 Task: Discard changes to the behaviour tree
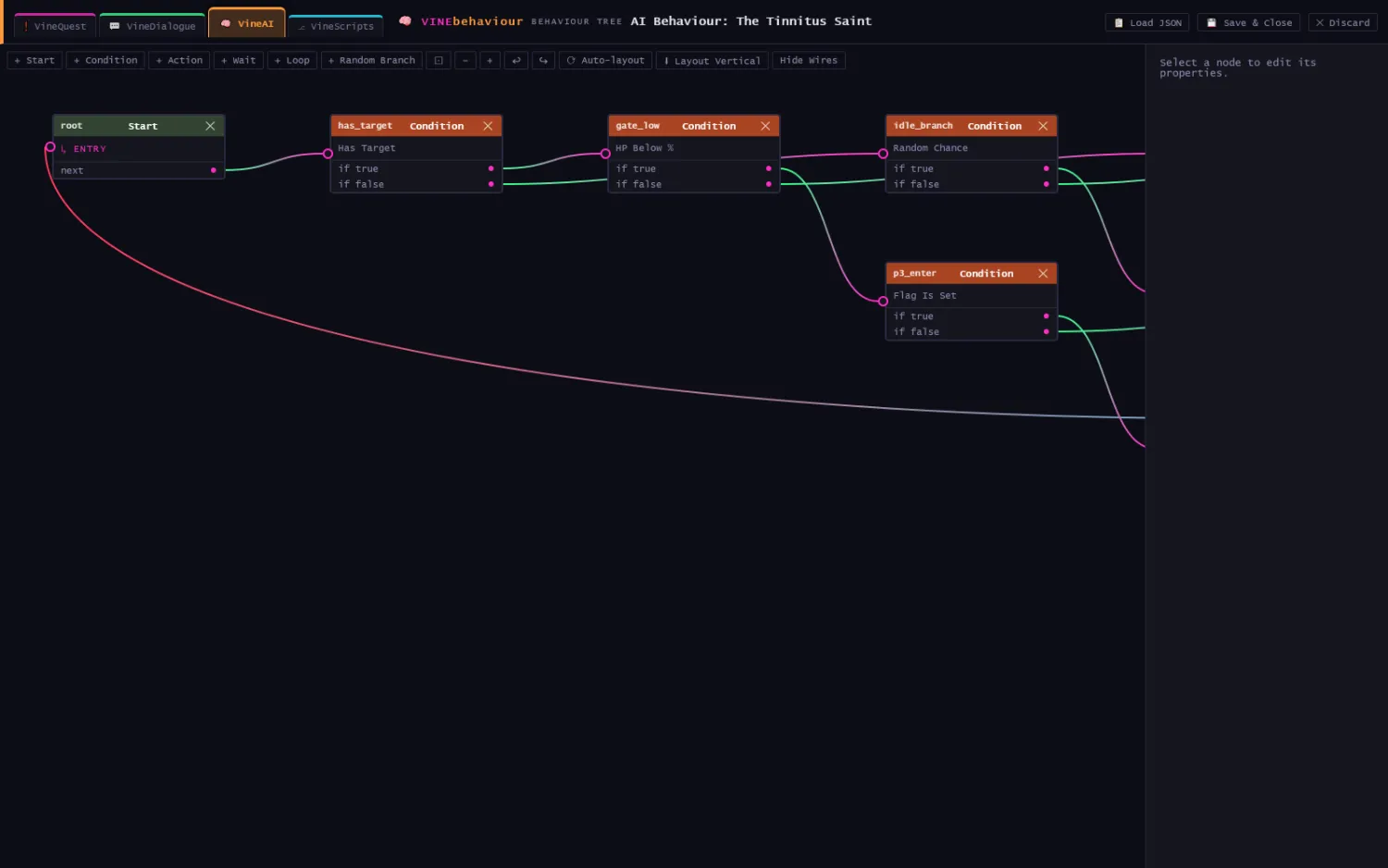tap(1343, 22)
